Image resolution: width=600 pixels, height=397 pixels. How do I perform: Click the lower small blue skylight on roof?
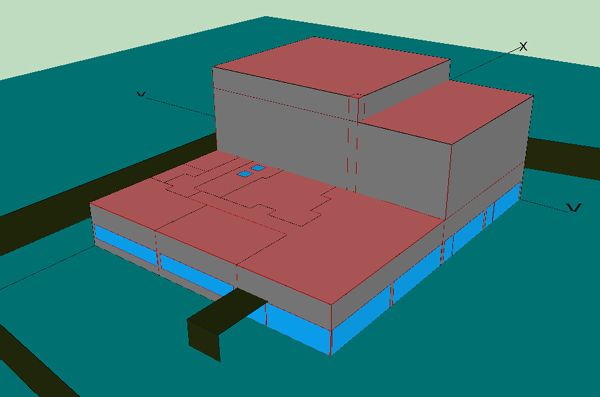pos(244,174)
